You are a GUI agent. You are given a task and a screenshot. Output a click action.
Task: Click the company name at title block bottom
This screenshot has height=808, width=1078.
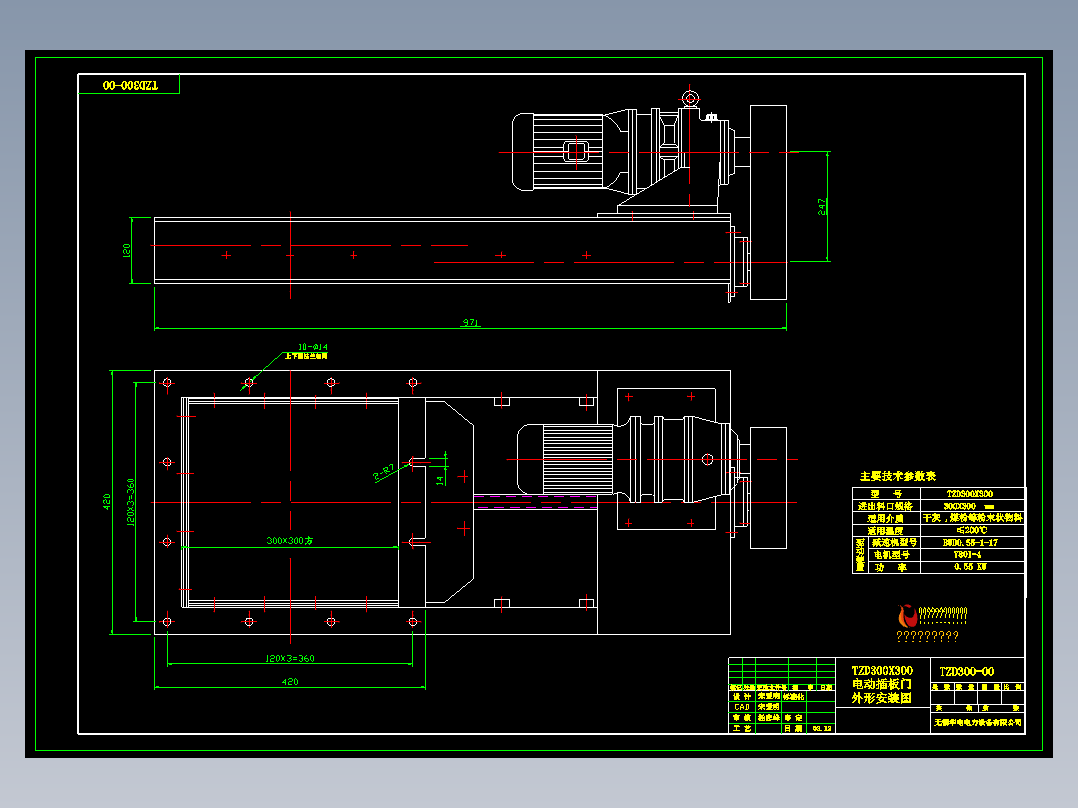tap(977, 723)
